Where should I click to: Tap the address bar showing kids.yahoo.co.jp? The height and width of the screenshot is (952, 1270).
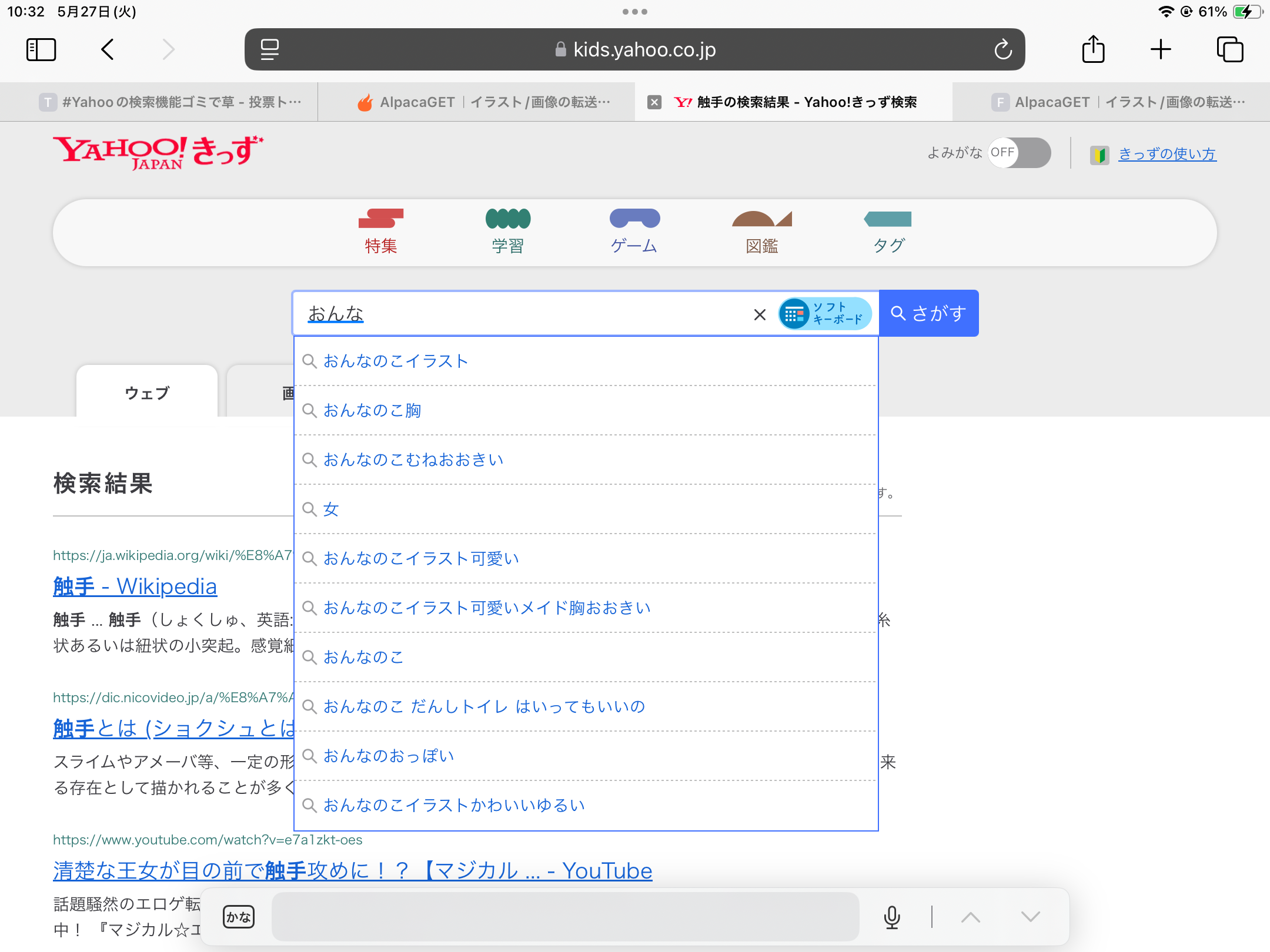[x=635, y=49]
